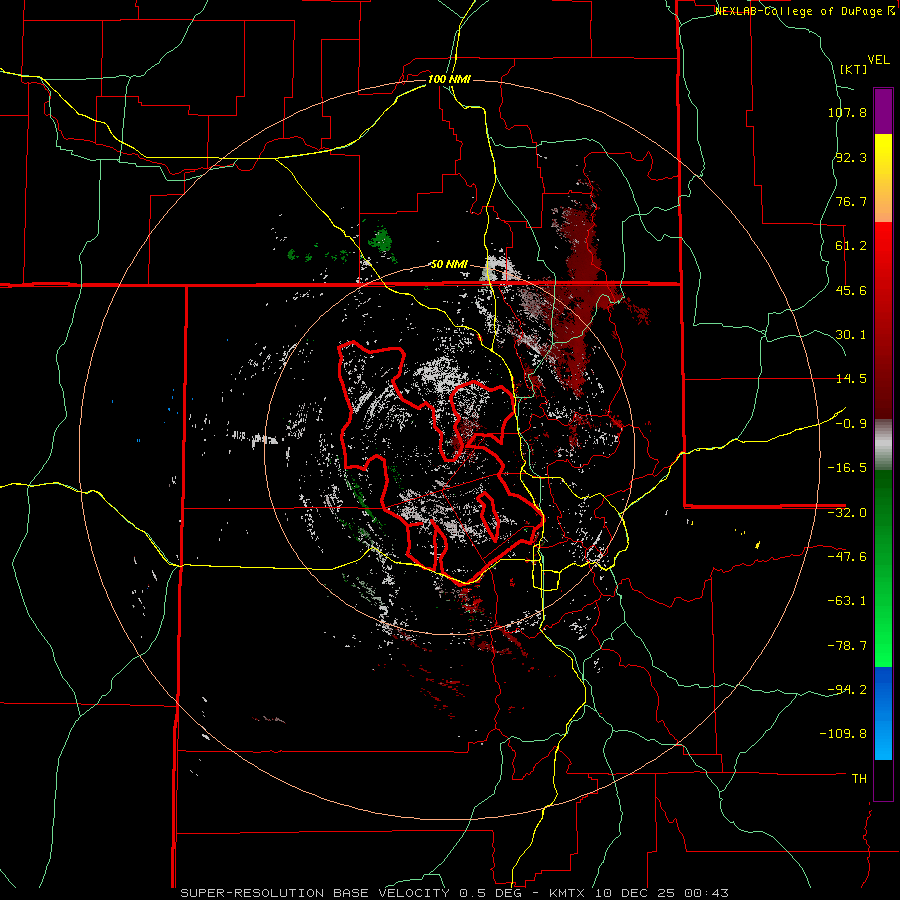Click the -32.0 velocity legend value
900x900 pixels.
point(847,513)
